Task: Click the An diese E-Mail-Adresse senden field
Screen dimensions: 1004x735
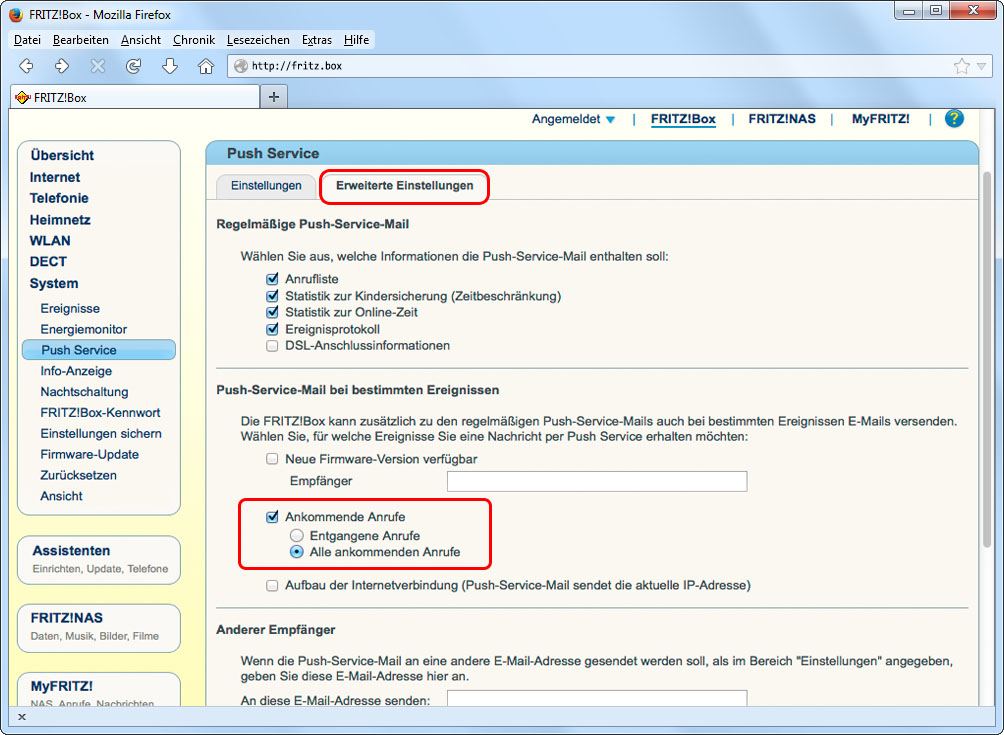Action: (597, 699)
